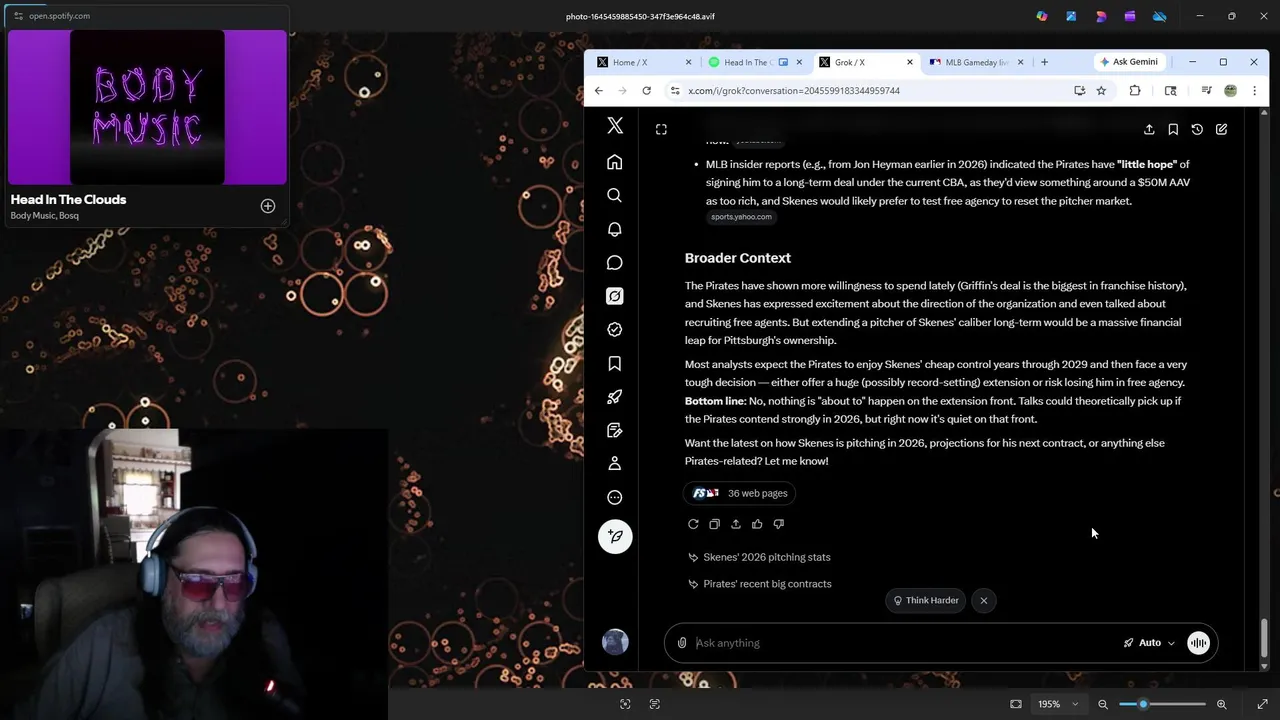This screenshot has height=720, width=1280.
Task: Open Chat bubble icon in X sidebar
Action: tap(615, 262)
